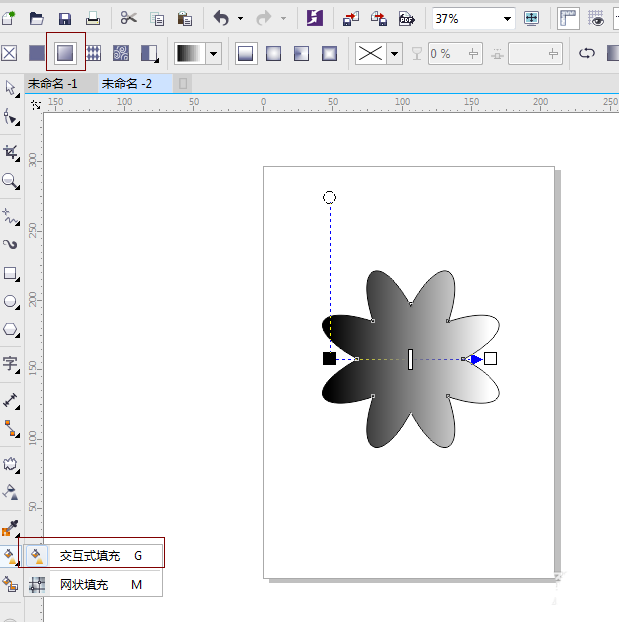This screenshot has width=619, height=622.
Task: Select the Polygon tool
Action: coord(11,330)
